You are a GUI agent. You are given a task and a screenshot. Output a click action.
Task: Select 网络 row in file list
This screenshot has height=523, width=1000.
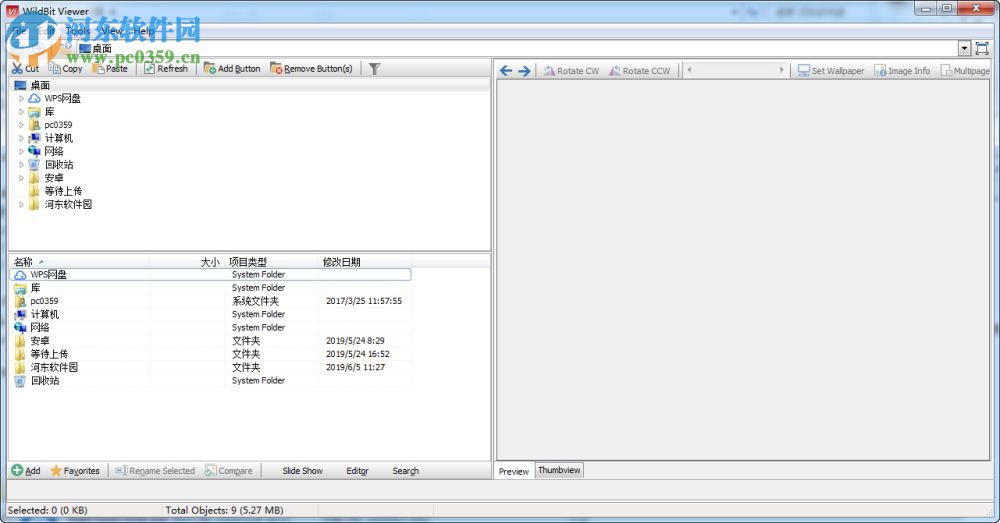[x=210, y=327]
